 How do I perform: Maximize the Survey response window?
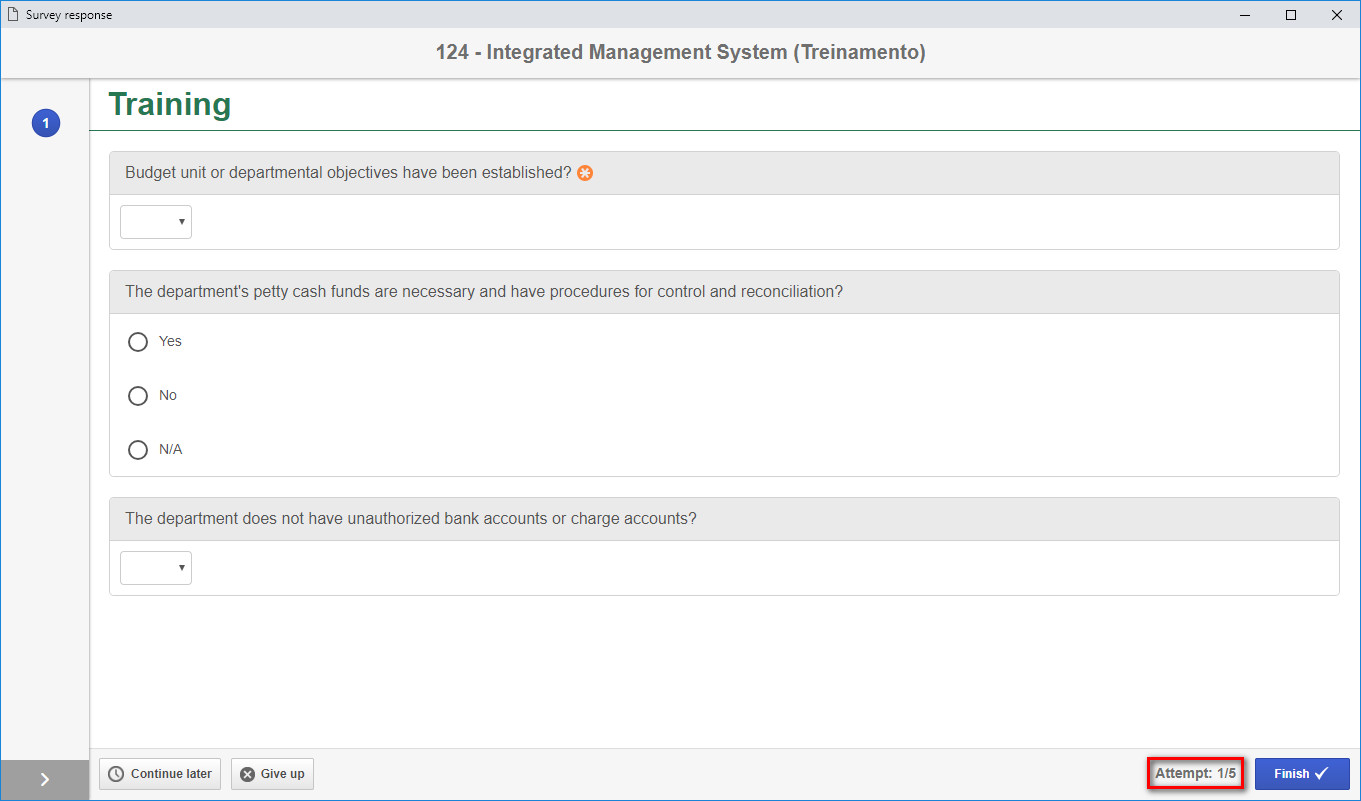1291,15
